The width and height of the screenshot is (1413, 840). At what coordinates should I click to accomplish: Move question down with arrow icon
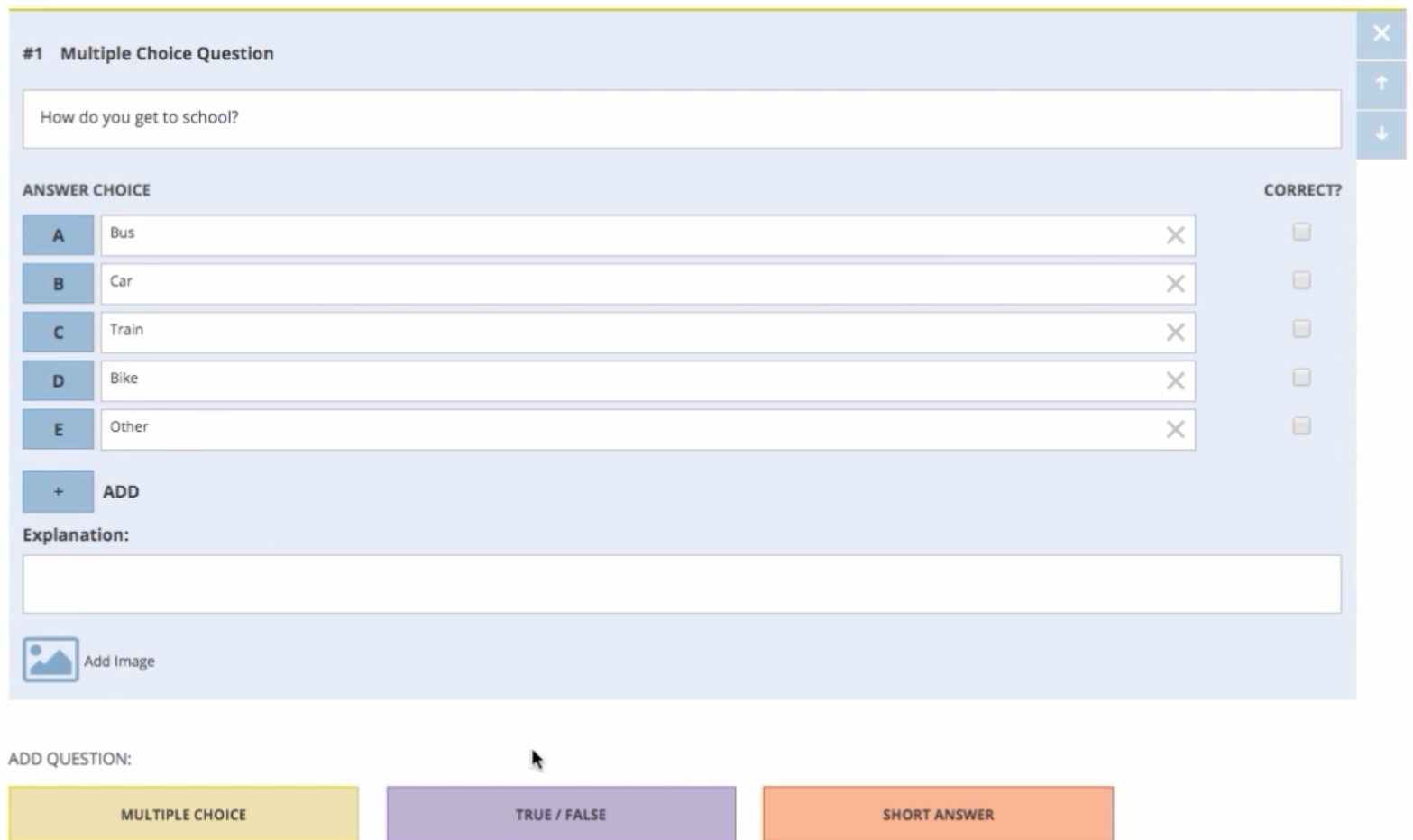[x=1381, y=134]
